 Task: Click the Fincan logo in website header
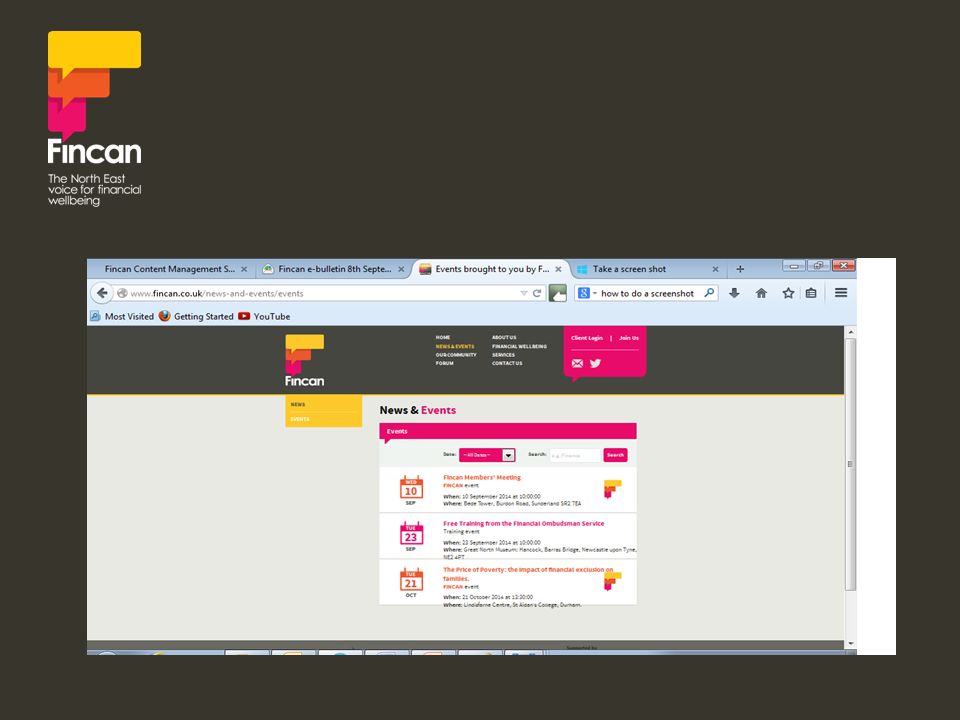click(x=304, y=361)
